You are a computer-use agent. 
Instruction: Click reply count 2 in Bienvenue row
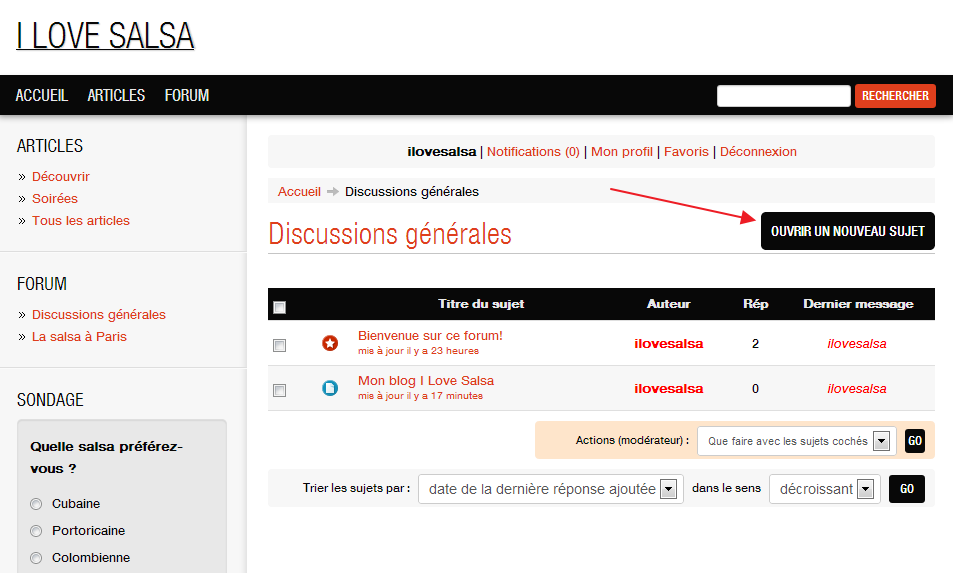coord(755,344)
